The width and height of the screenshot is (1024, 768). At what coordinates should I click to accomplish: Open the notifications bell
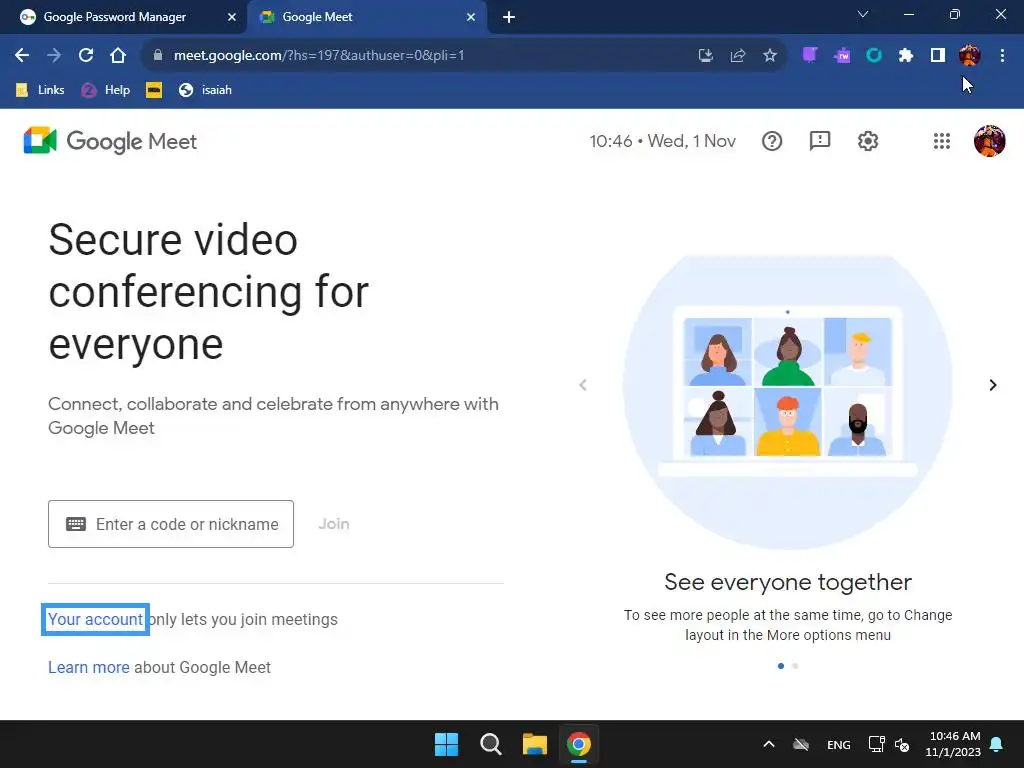tap(997, 744)
